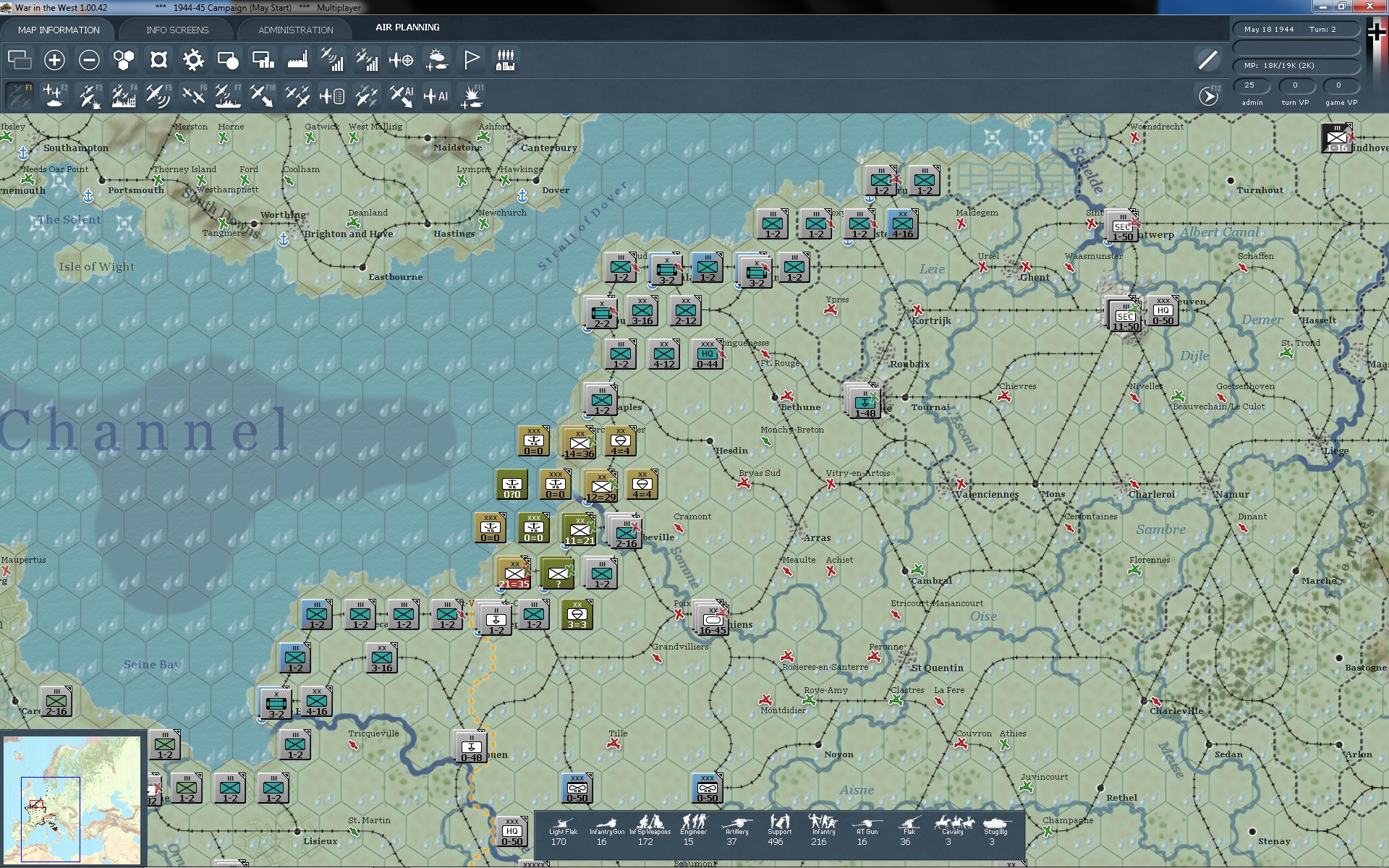Click the turn VP value box
Image resolution: width=1389 pixels, height=868 pixels.
(x=1296, y=85)
